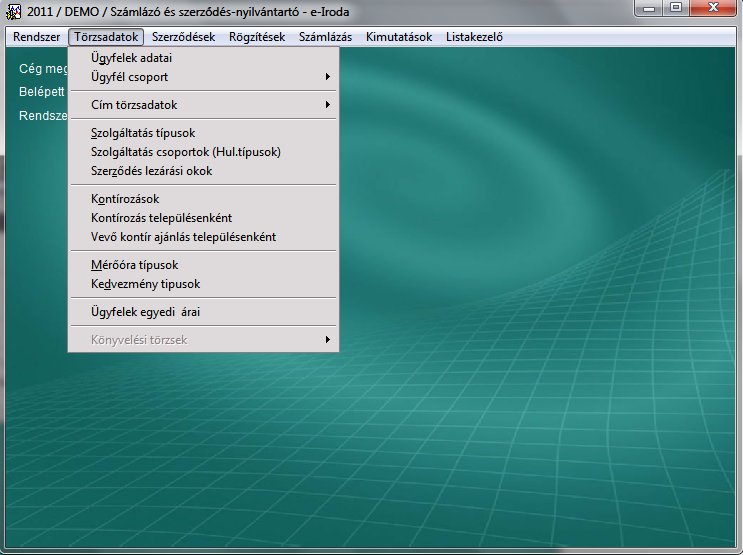
Task: Open Ügyfelek egyedi árai
Action: [x=145, y=312]
